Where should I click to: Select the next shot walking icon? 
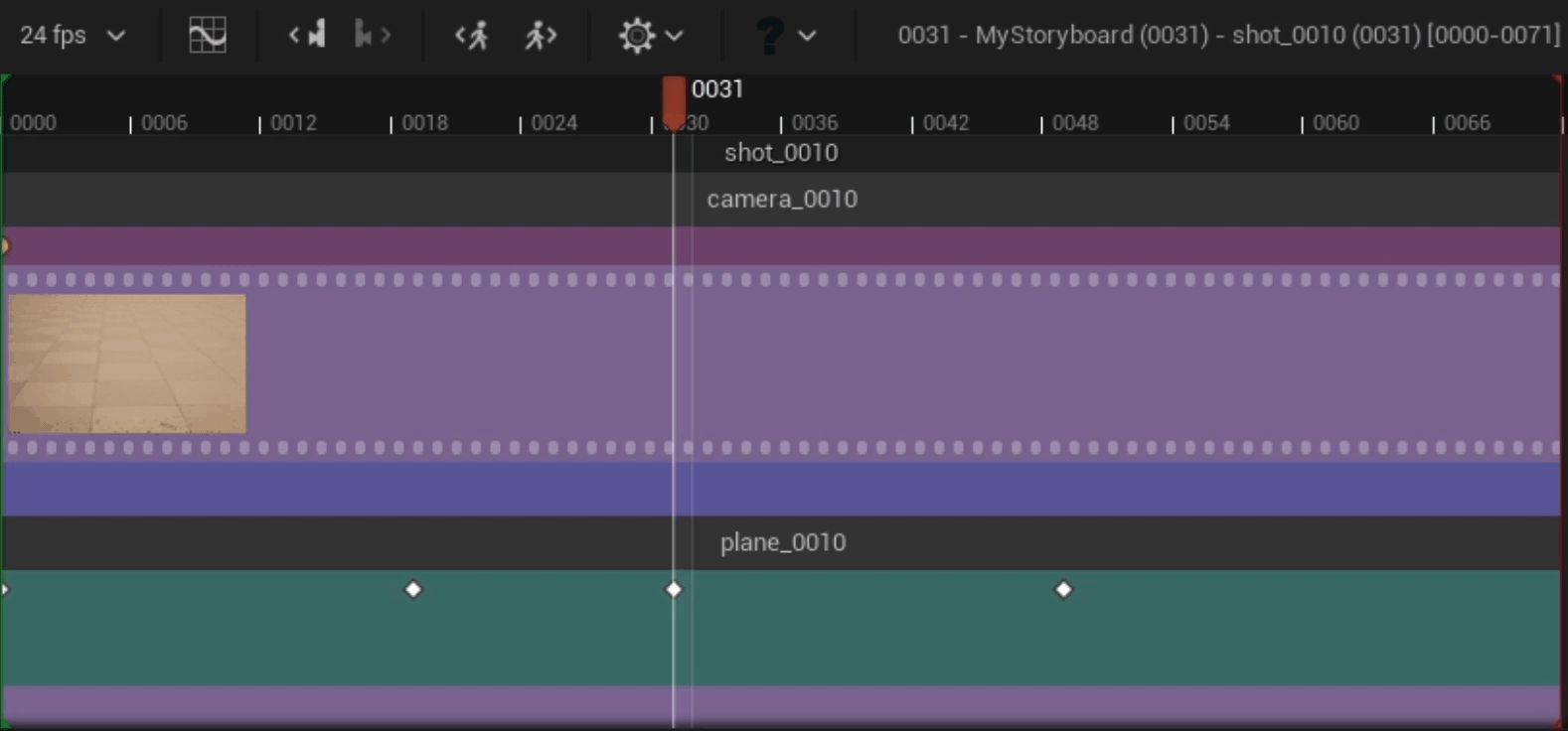(x=541, y=37)
